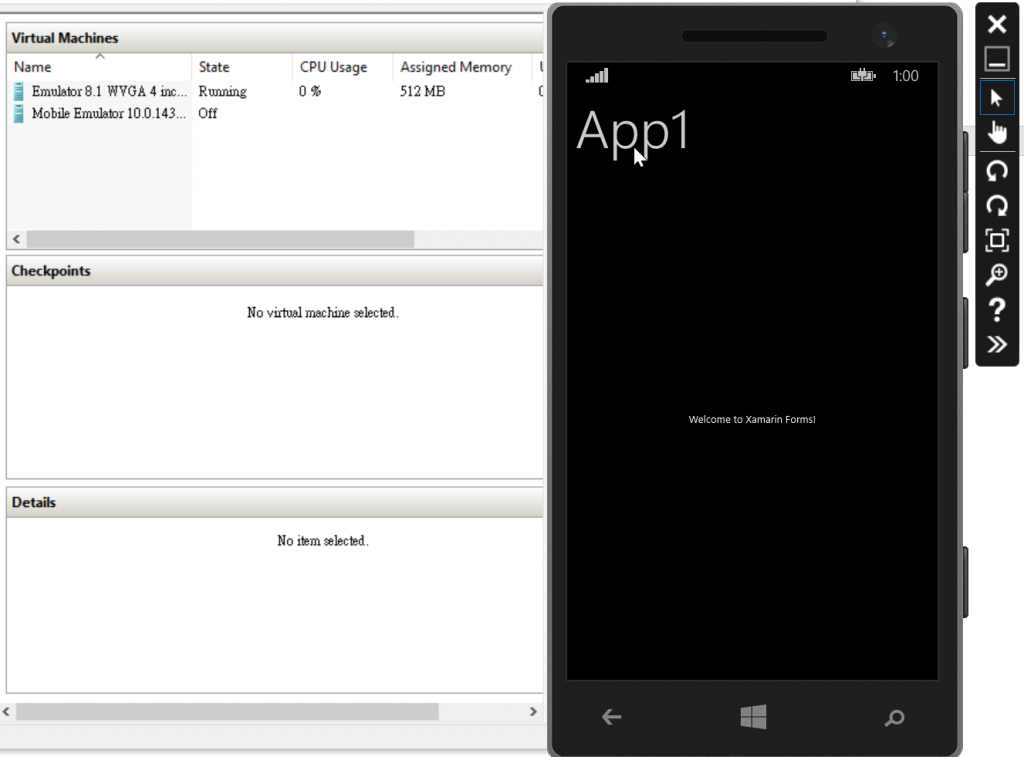Click the Running state cell
The image size is (1024, 757).
point(223,91)
